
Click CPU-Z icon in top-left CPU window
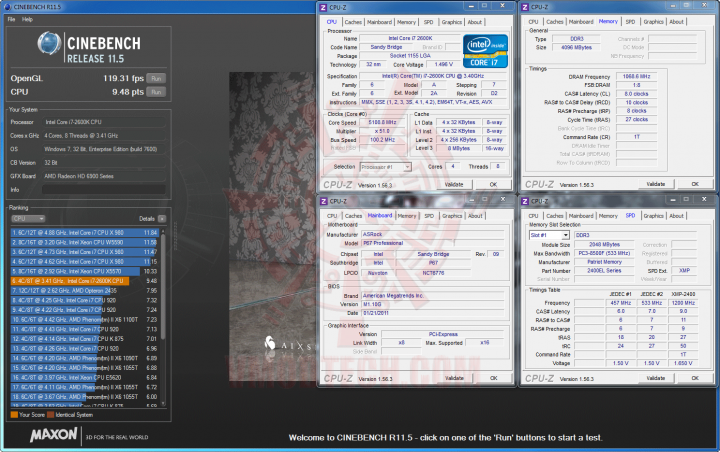pyautogui.click(x=323, y=7)
